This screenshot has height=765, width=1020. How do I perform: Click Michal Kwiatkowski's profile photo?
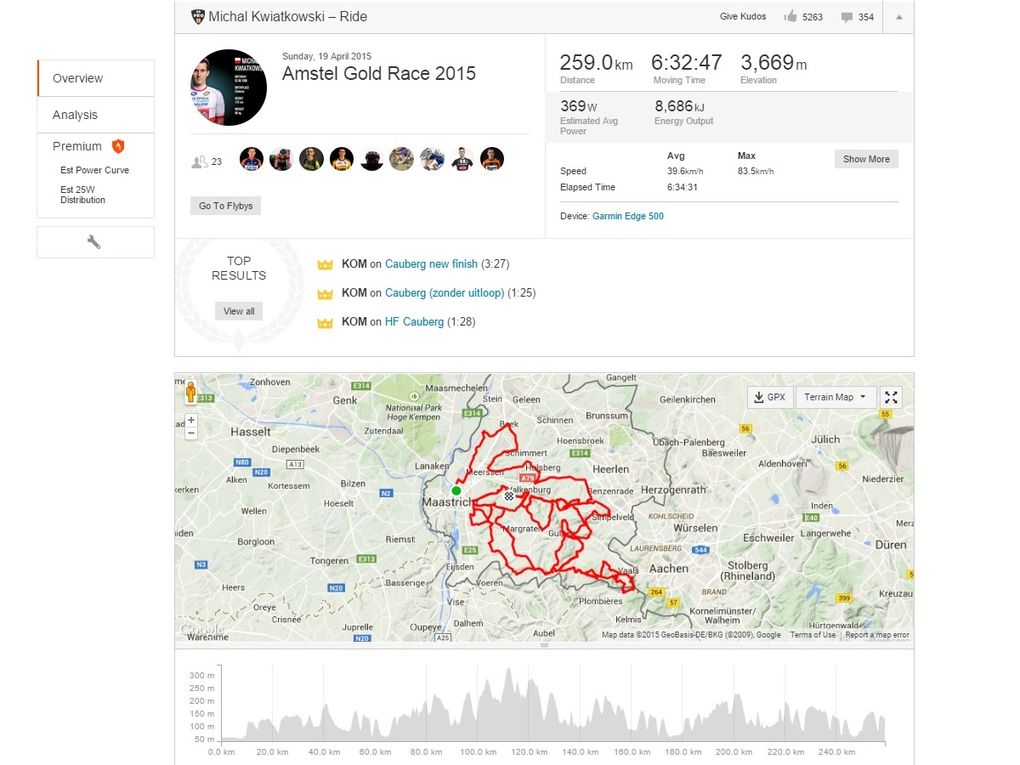click(229, 87)
